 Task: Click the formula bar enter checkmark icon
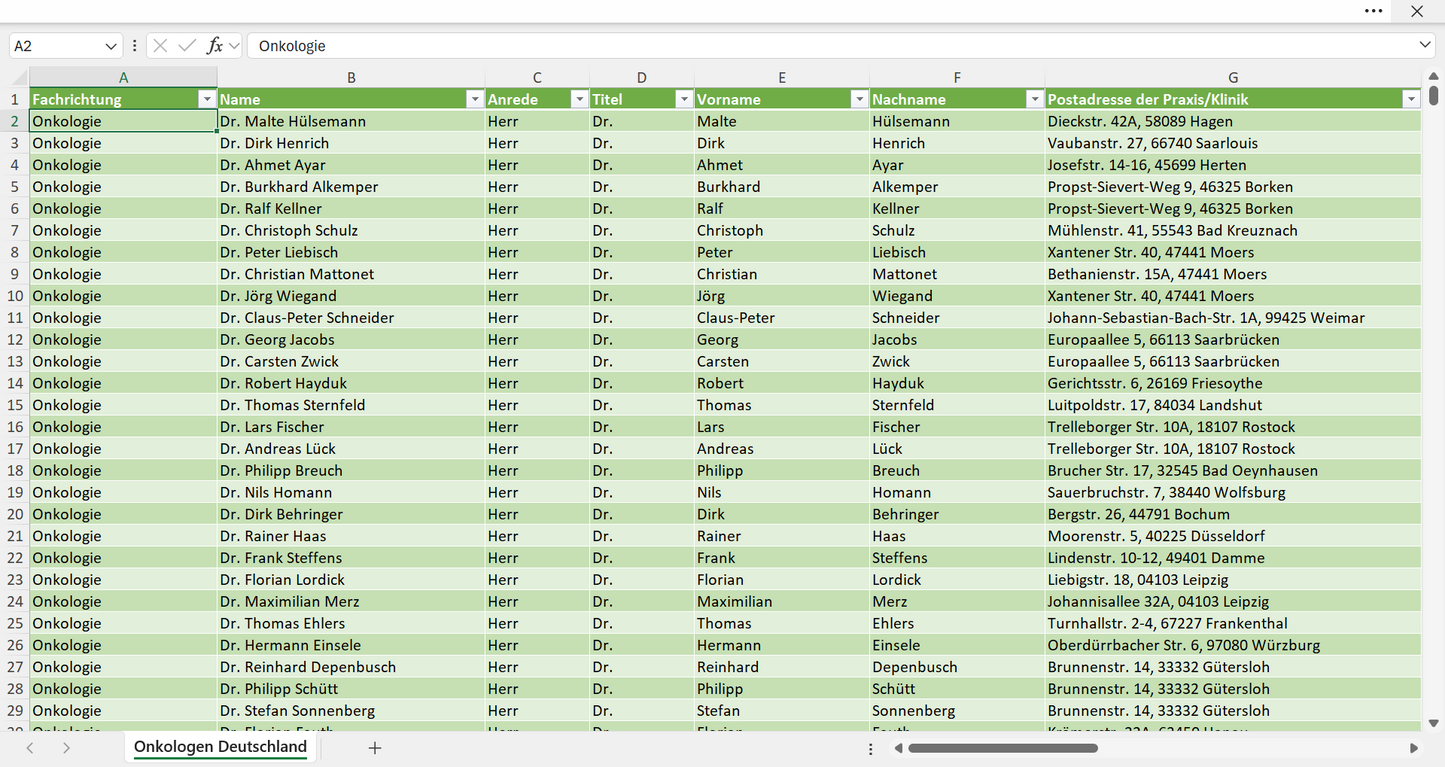coord(187,46)
